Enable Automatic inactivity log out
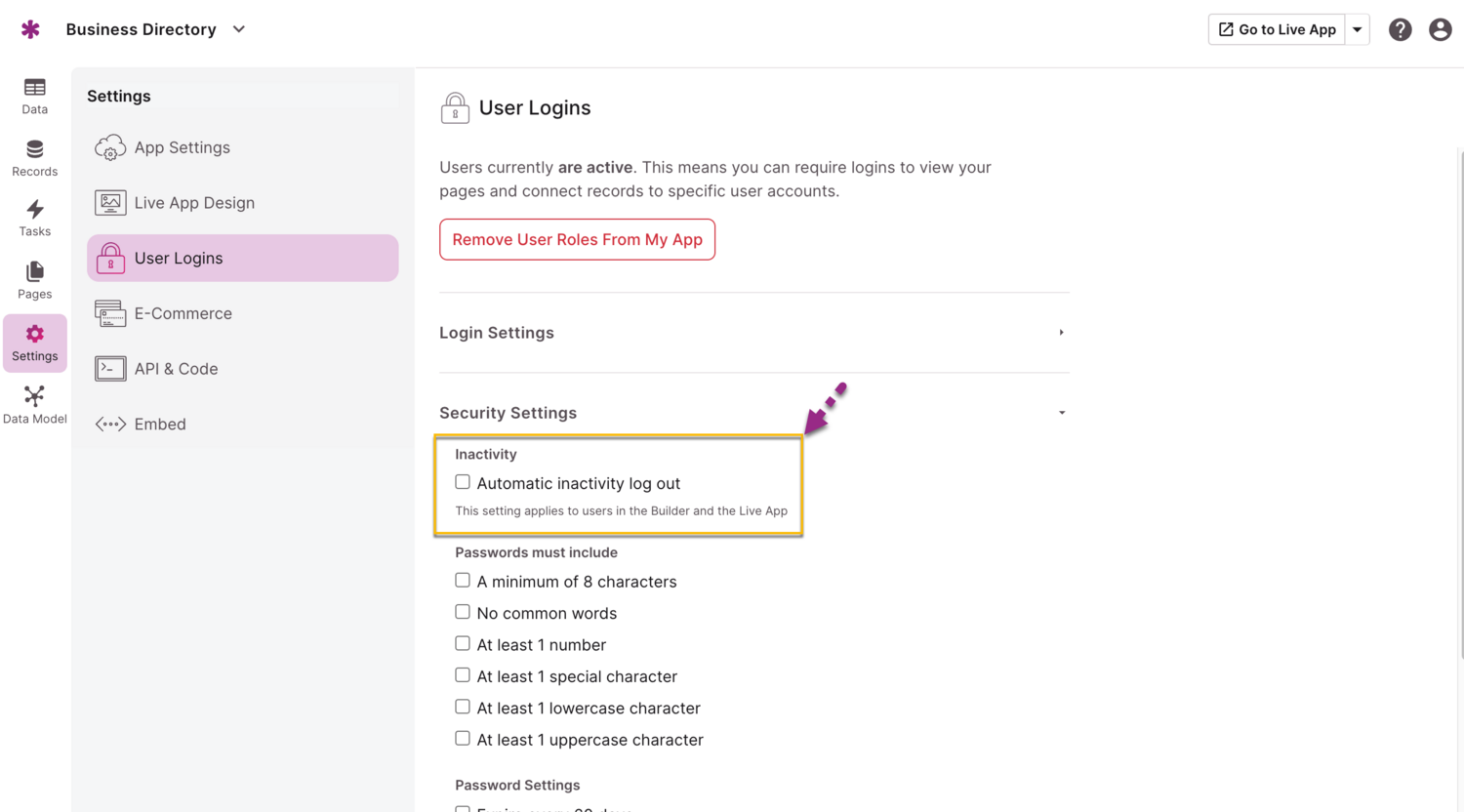The image size is (1464, 812). tap(462, 481)
